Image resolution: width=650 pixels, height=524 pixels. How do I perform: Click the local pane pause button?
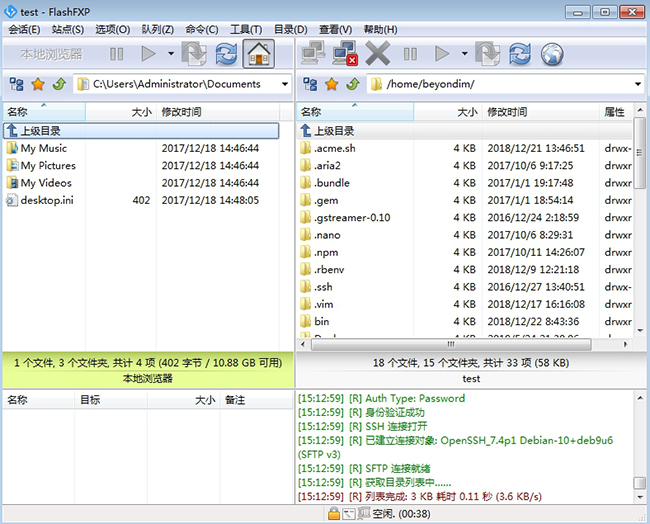[116, 54]
